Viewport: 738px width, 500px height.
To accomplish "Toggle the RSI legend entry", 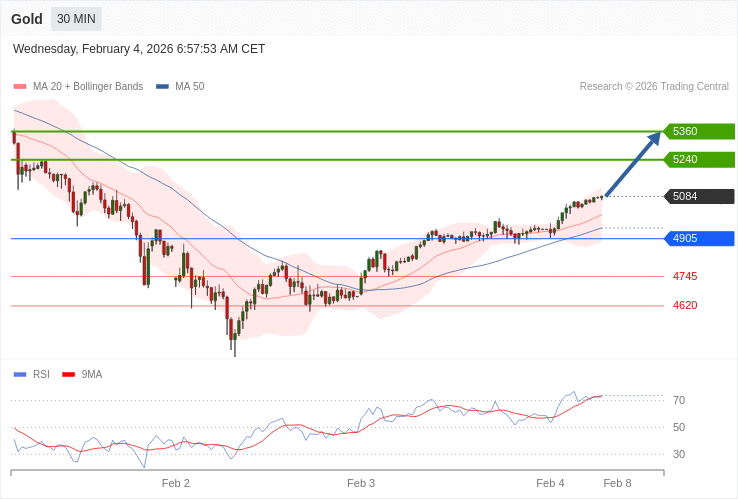I will (x=41, y=375).
